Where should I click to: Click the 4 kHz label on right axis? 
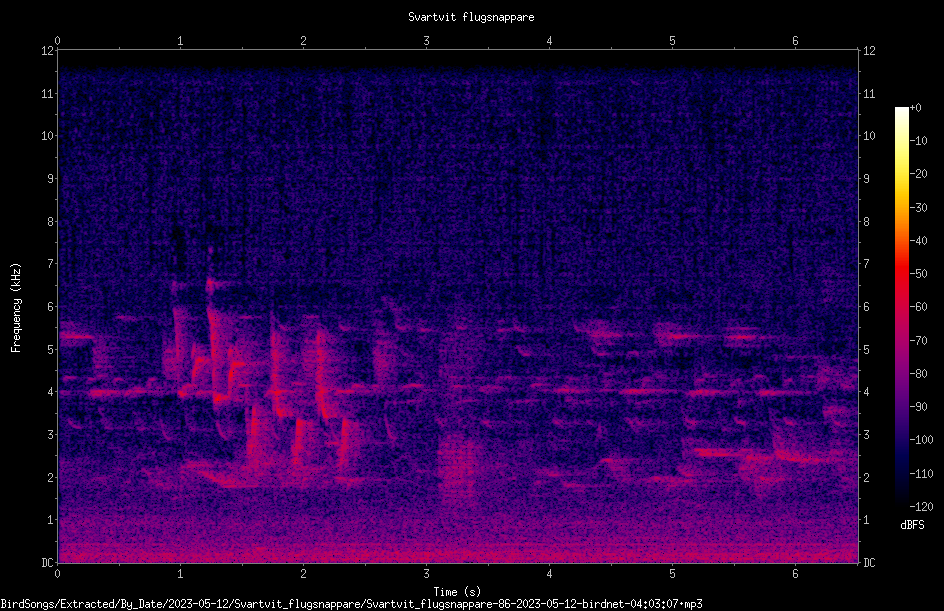point(866,392)
